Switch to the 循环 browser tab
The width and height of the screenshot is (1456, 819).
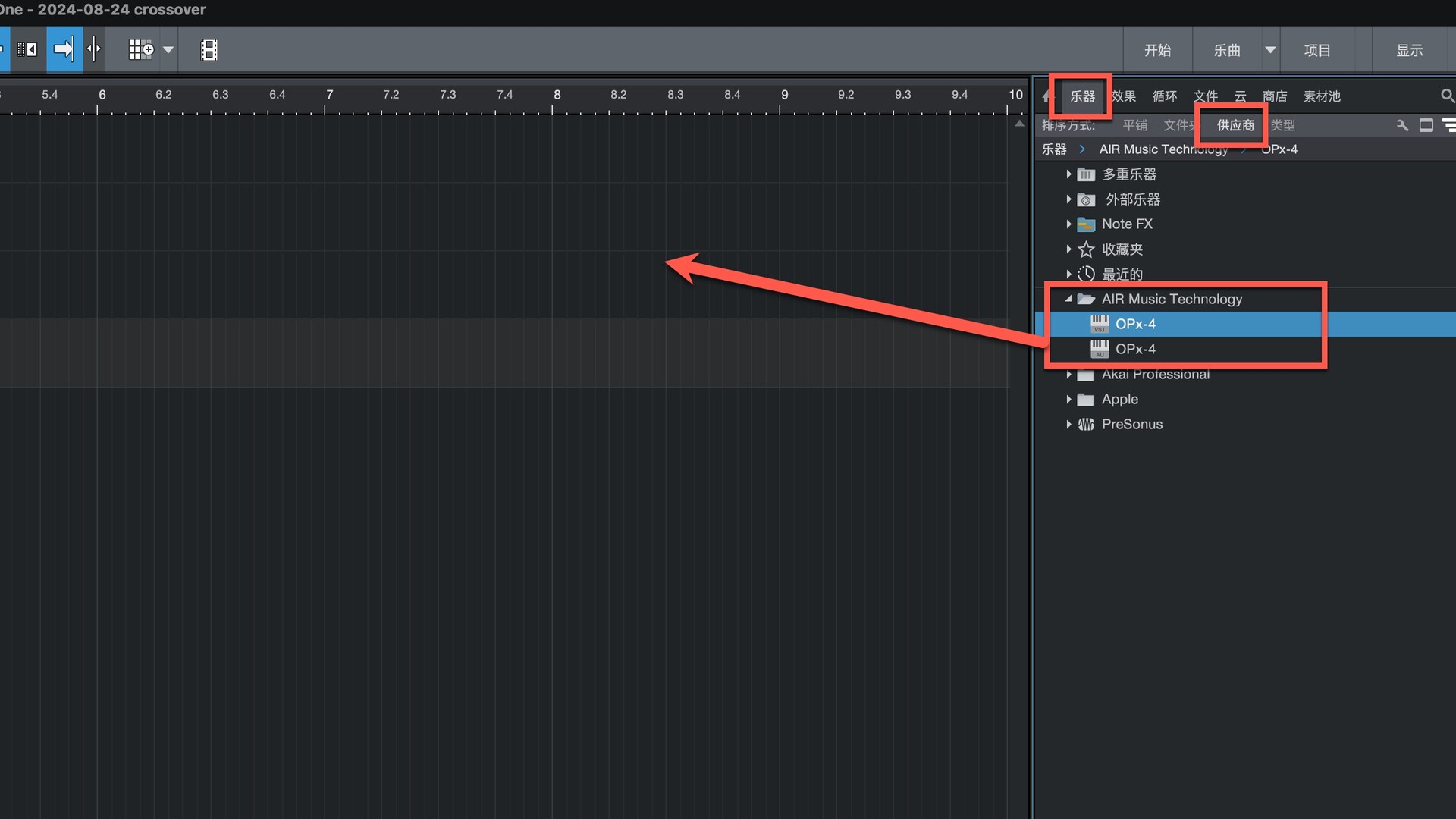(x=1164, y=96)
